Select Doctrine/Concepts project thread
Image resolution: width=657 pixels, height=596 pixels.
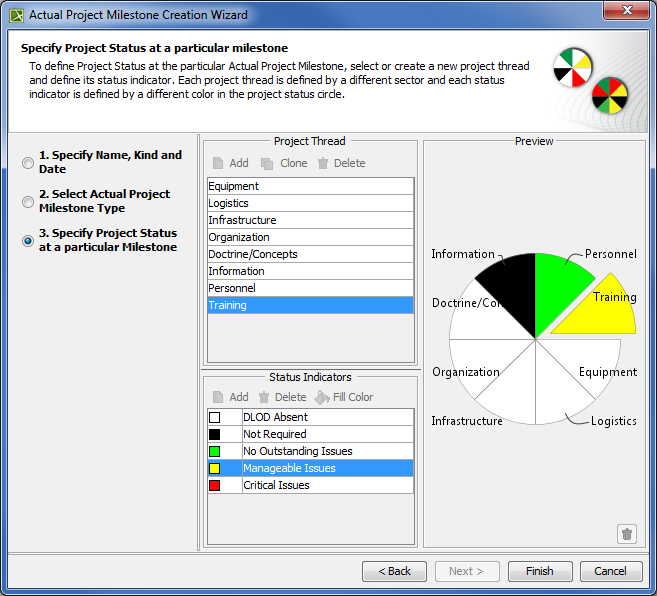pos(310,254)
